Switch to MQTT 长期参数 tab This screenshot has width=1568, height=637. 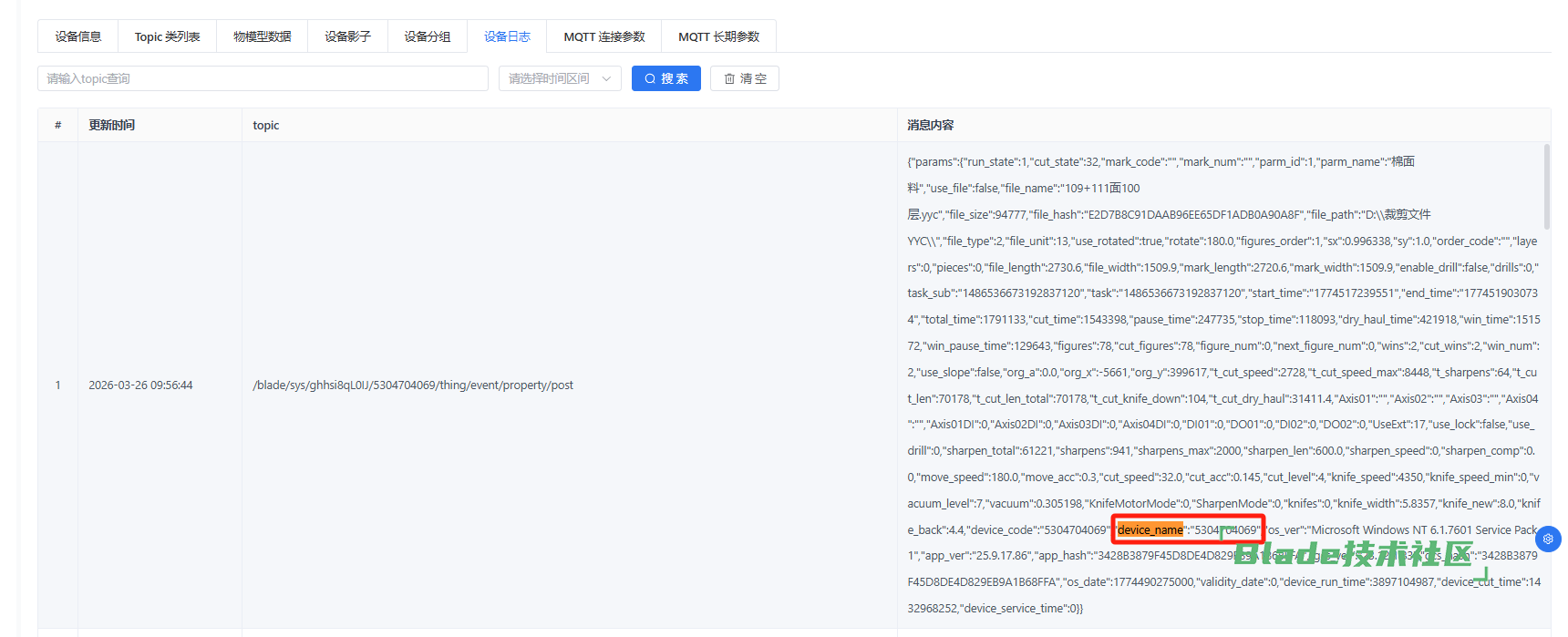(x=718, y=36)
